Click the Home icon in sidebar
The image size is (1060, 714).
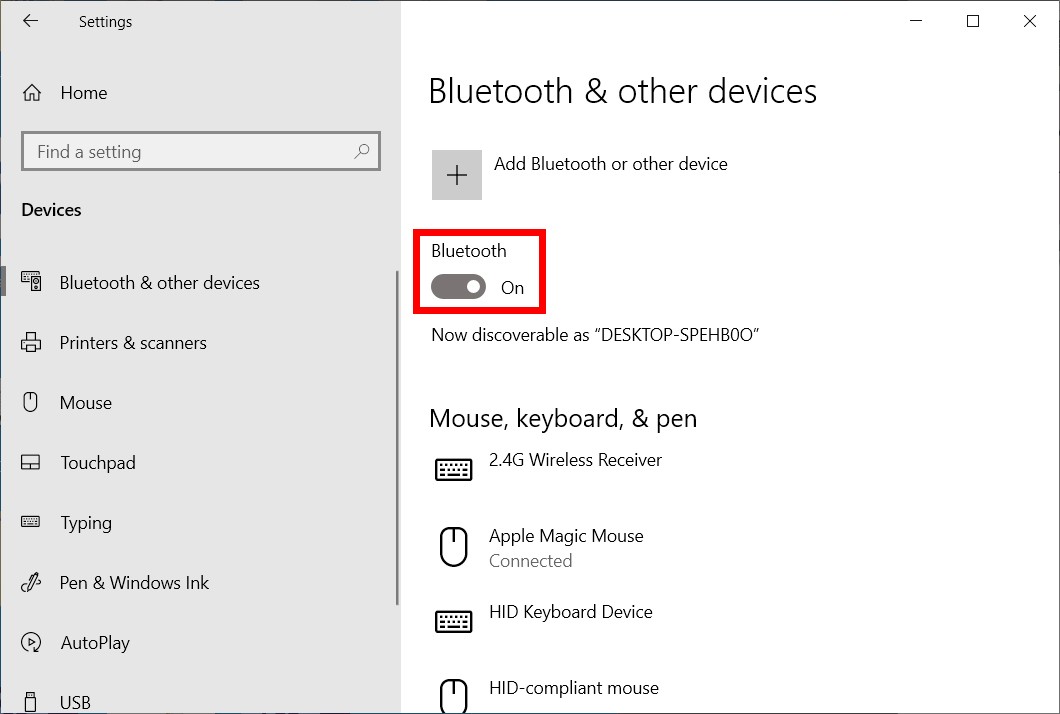point(32,93)
